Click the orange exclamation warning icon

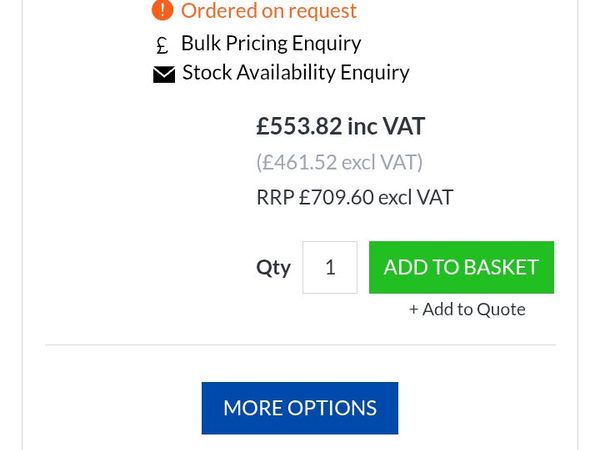(x=162, y=10)
